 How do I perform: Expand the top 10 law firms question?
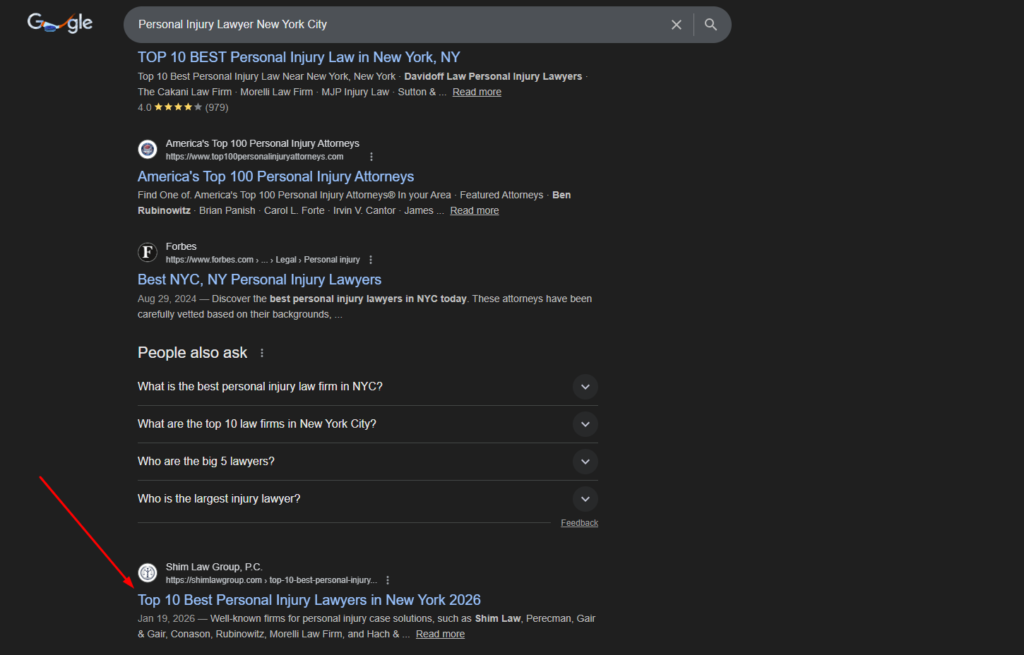[585, 424]
